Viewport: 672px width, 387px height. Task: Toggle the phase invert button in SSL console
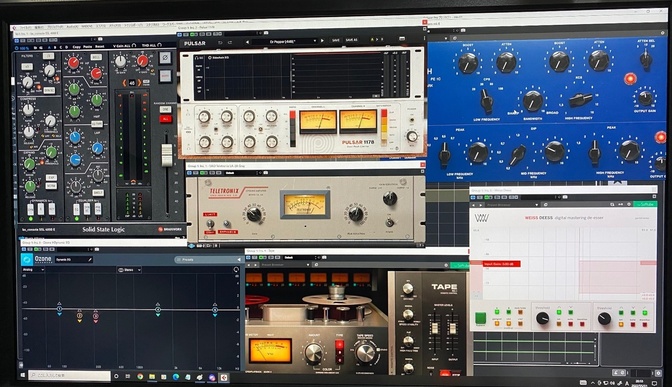(165, 57)
